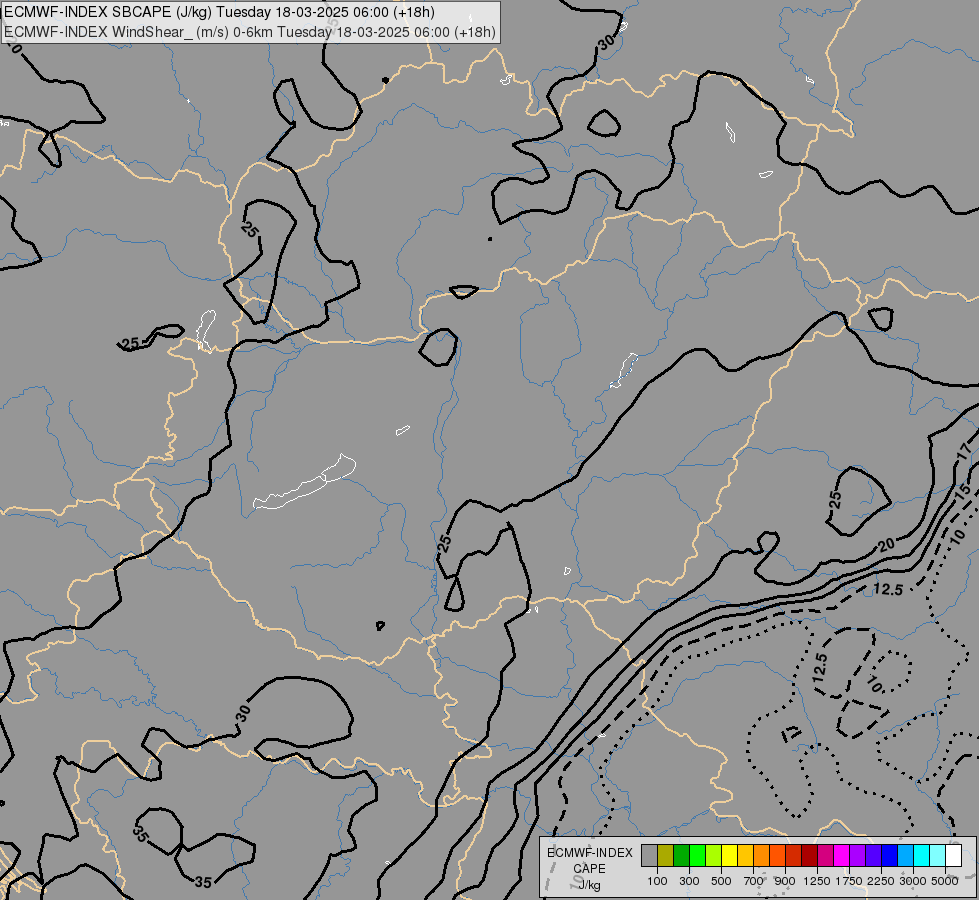Viewport: 979px width, 900px height.
Task: Click the "3000" legend value
Action: (x=913, y=881)
